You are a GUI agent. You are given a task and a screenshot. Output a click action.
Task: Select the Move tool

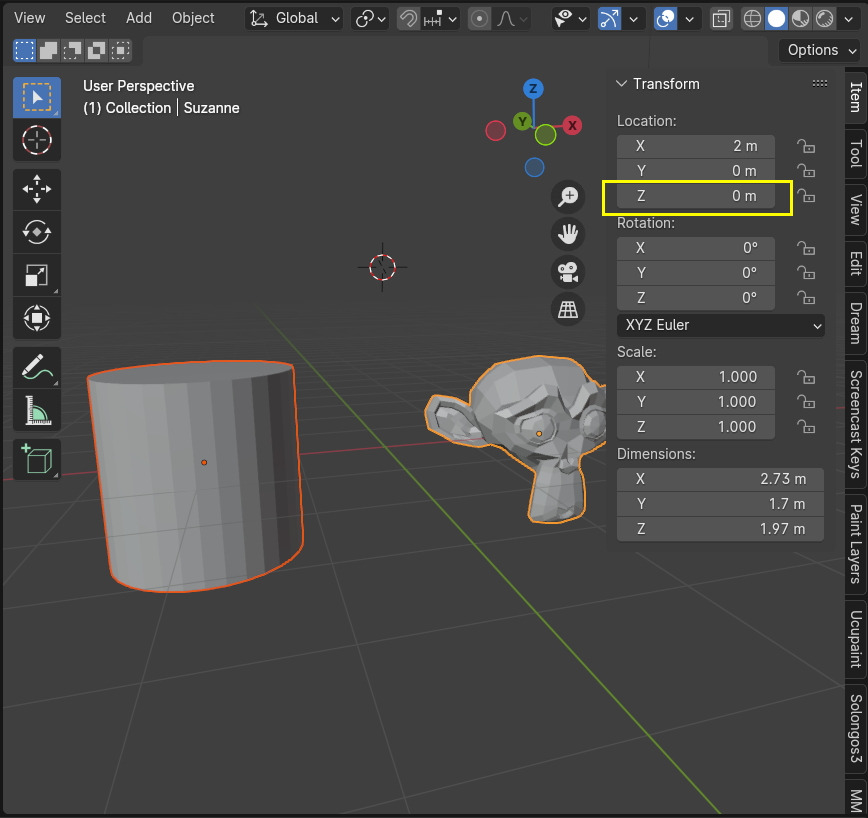(x=37, y=189)
